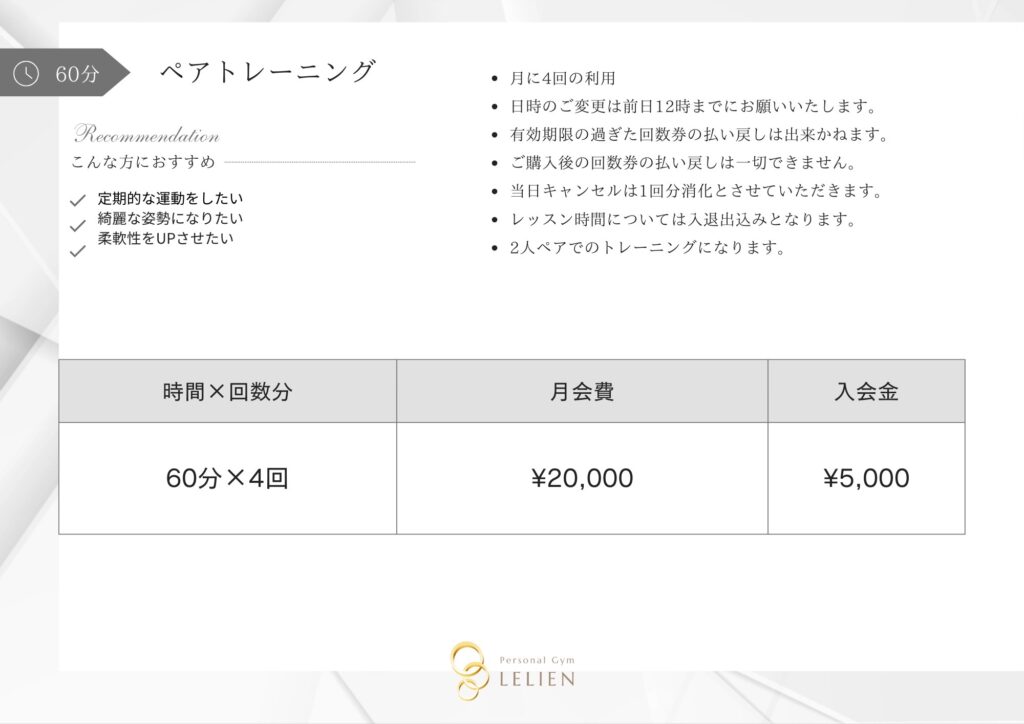Select the 60分 duration badge
Screen dimensions: 1024x724
(64, 72)
